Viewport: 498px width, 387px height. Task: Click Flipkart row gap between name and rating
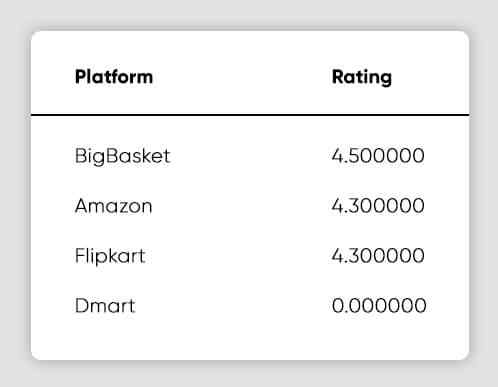point(238,256)
